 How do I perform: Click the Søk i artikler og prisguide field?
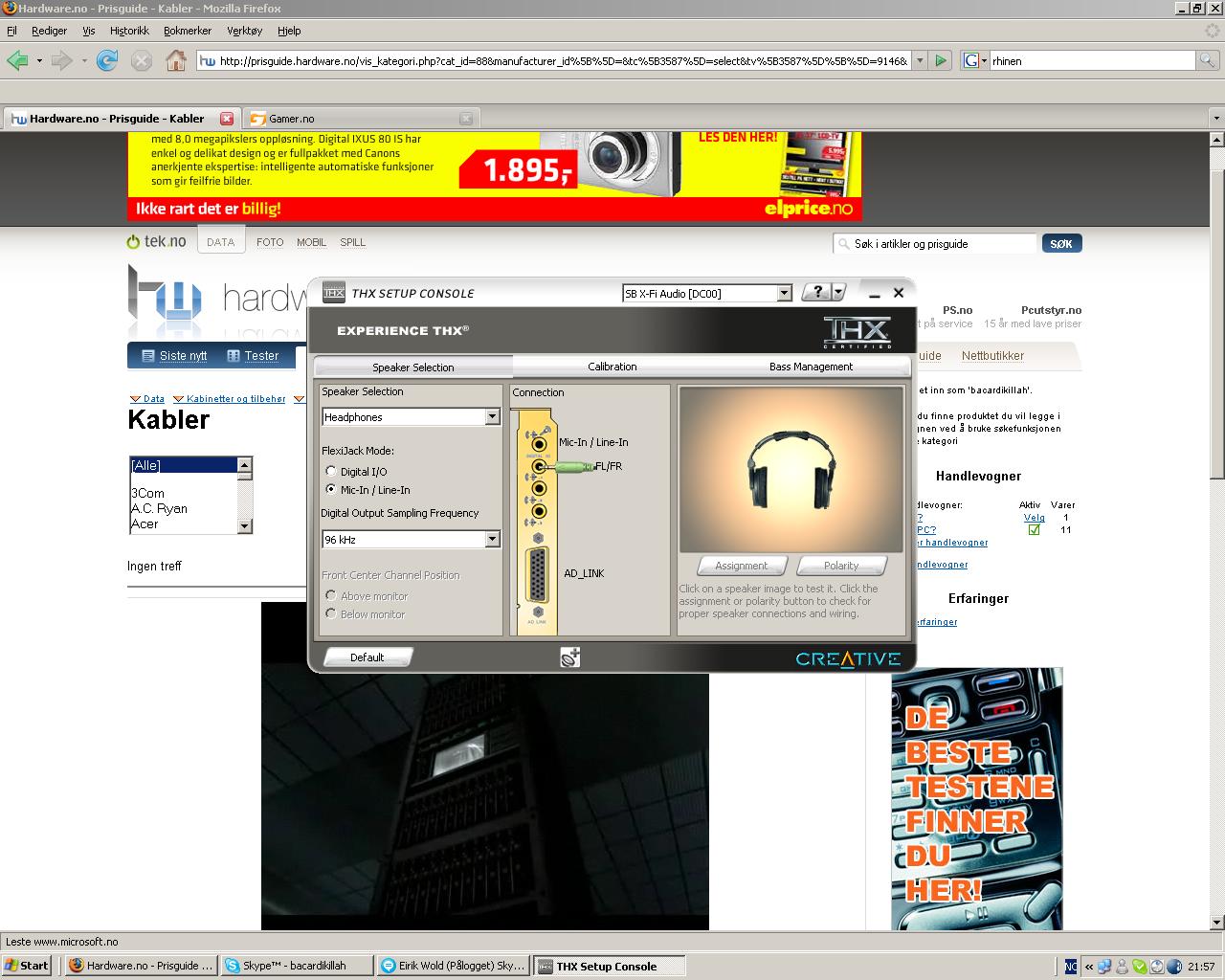933,244
